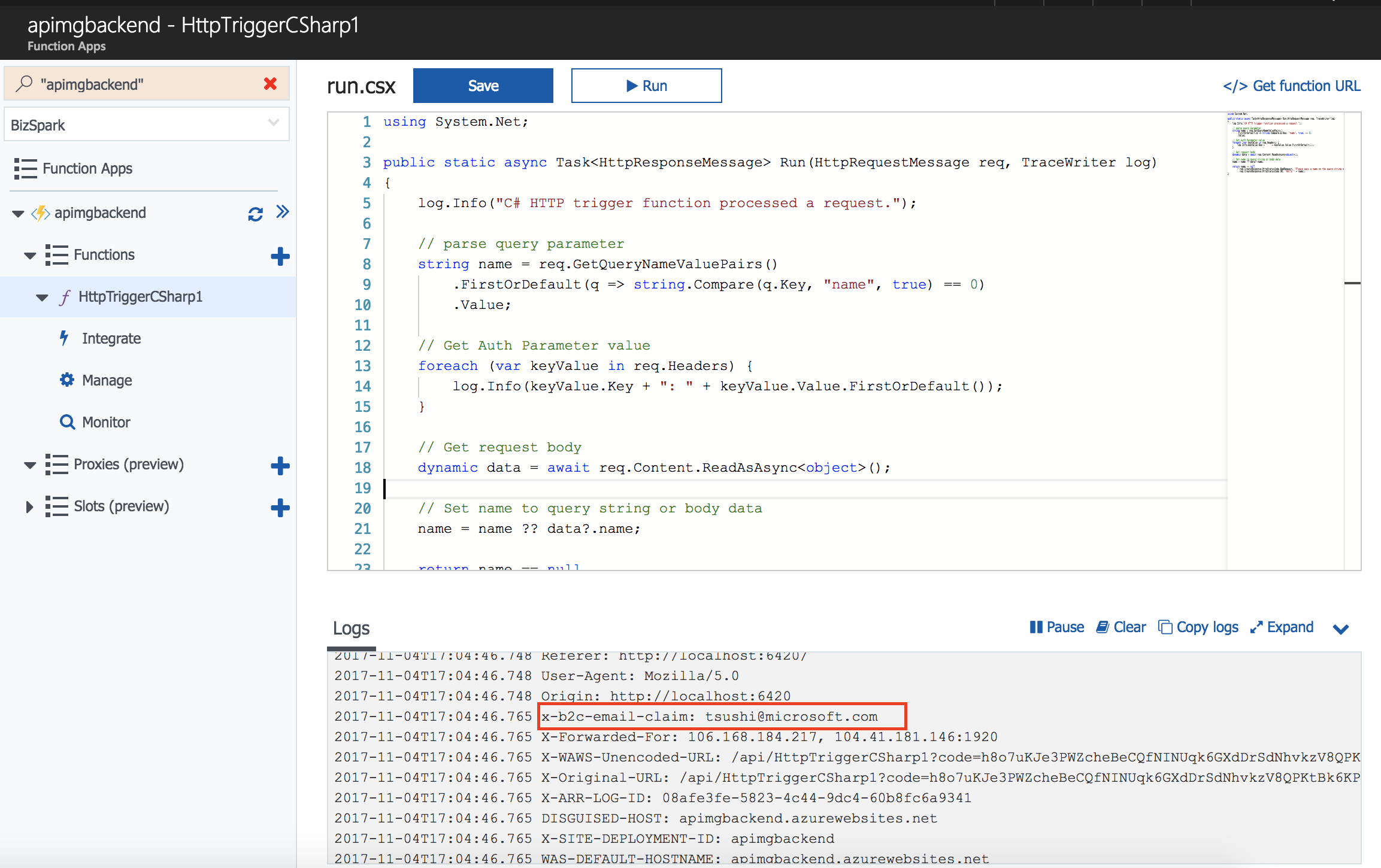This screenshot has height=868, width=1381.
Task: Click log line 'User-Agent: Mozilla/5.0'
Action: [x=640, y=676]
